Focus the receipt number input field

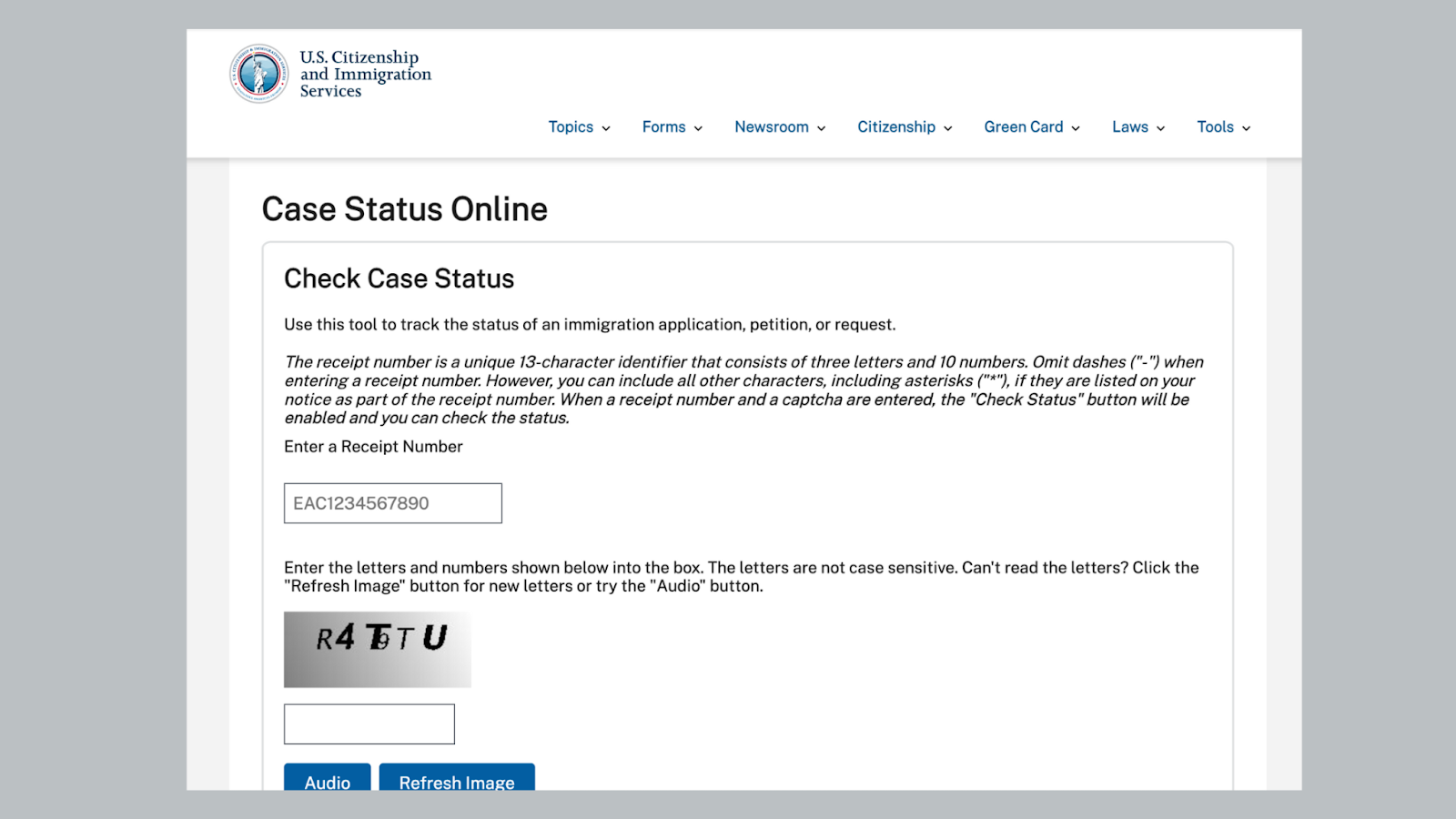click(393, 503)
